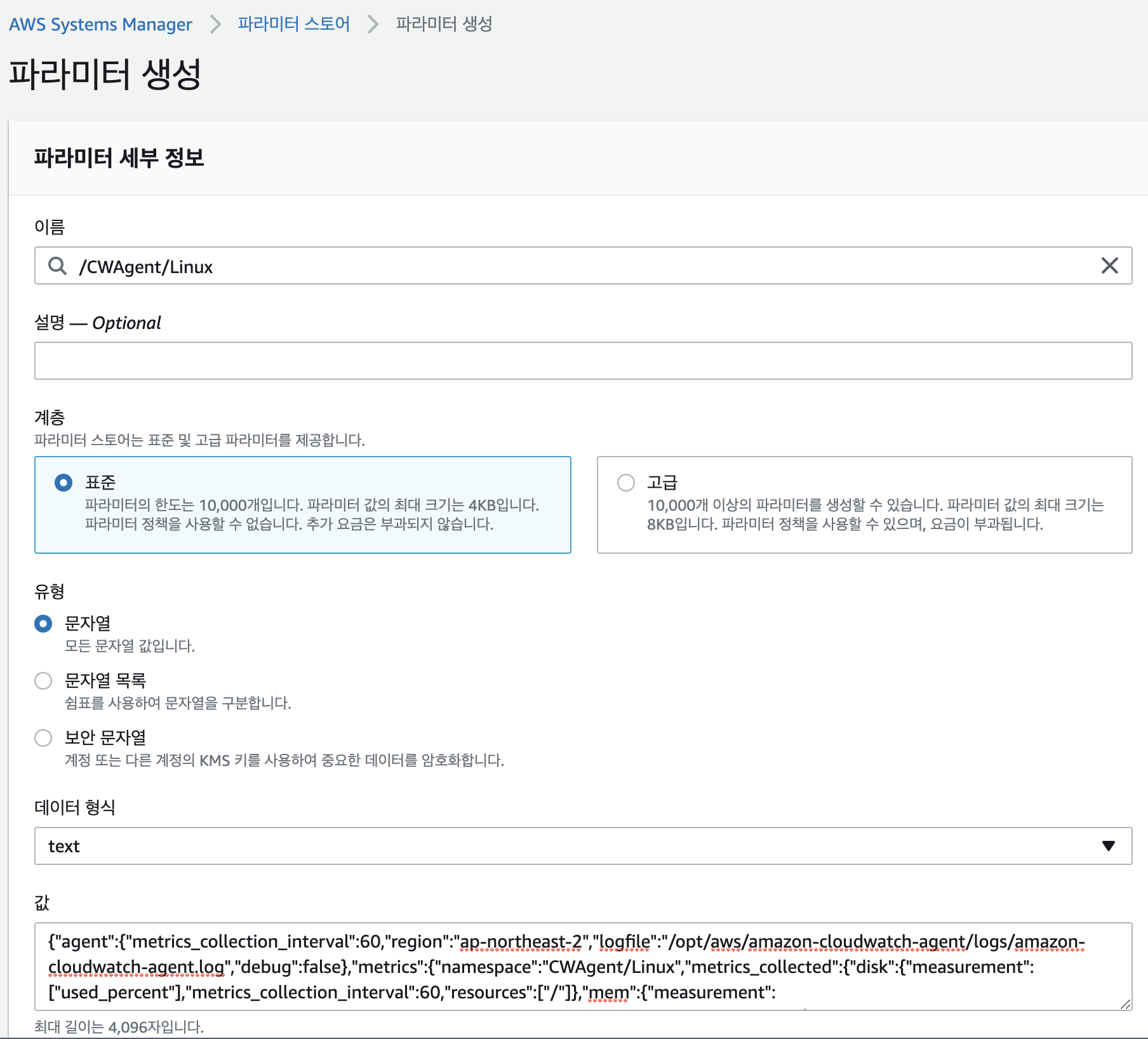This screenshot has width=1148, height=1039.
Task: Click the KMS 키 description under 보안 문자열
Action: (284, 760)
